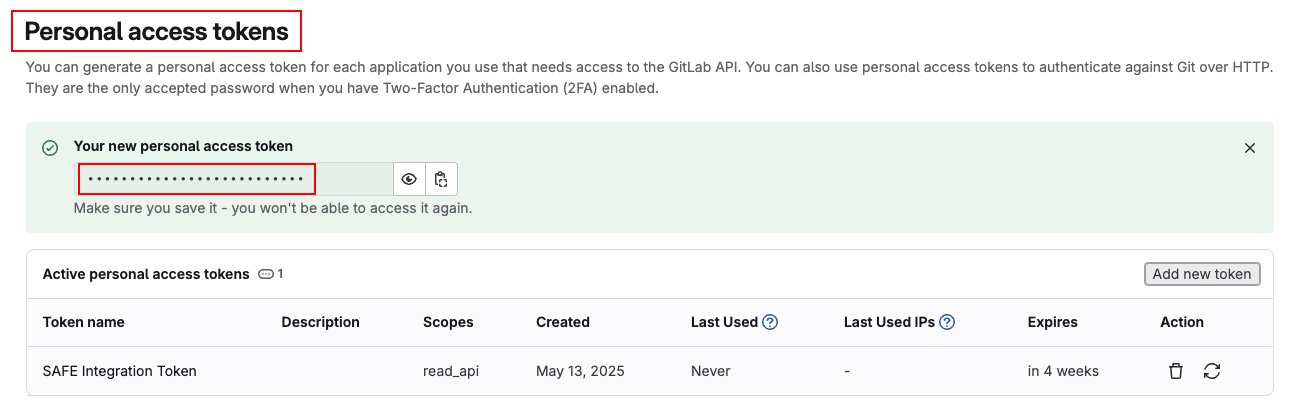The image size is (1305, 416).
Task: Click the read_api scope cell
Action: [x=451, y=371]
